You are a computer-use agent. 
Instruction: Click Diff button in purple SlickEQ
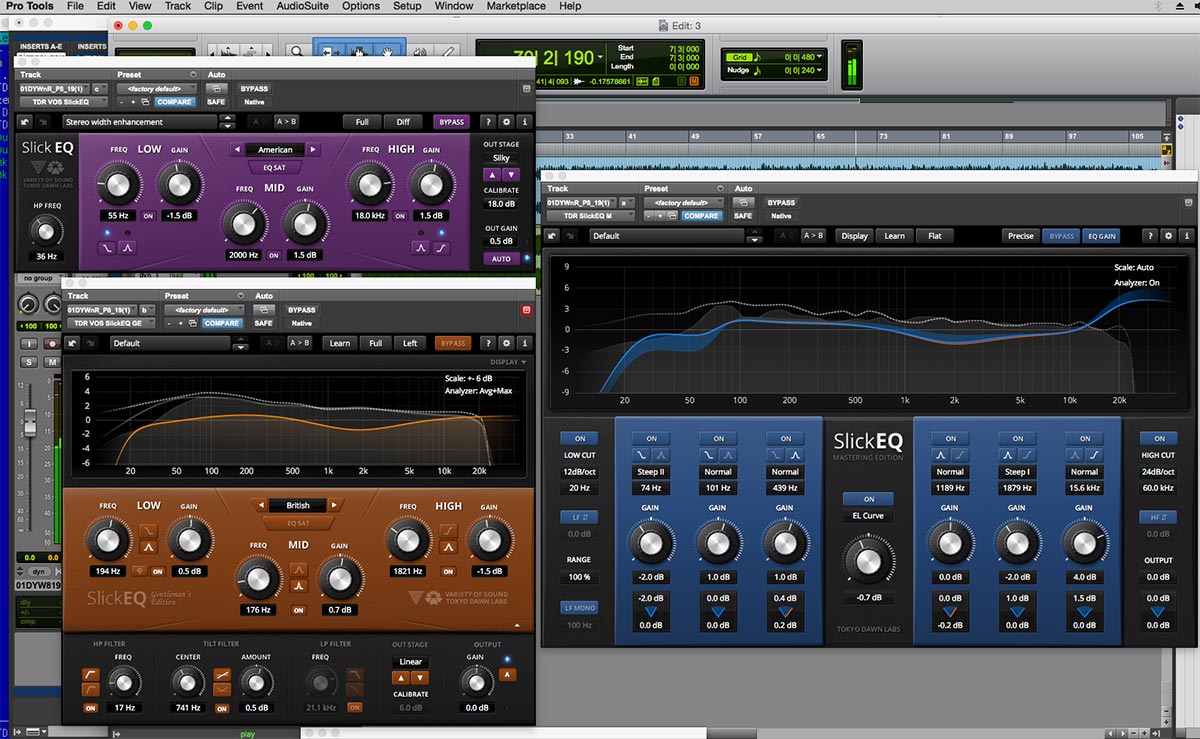(x=403, y=122)
